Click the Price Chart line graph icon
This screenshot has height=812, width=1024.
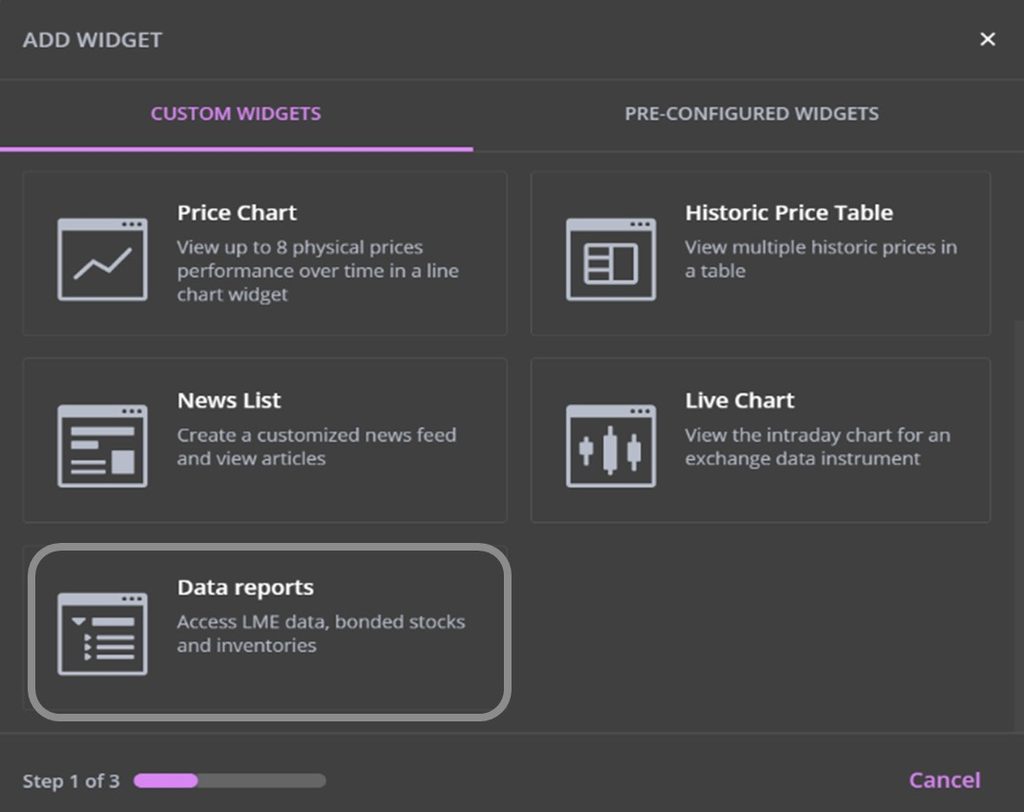click(102, 259)
